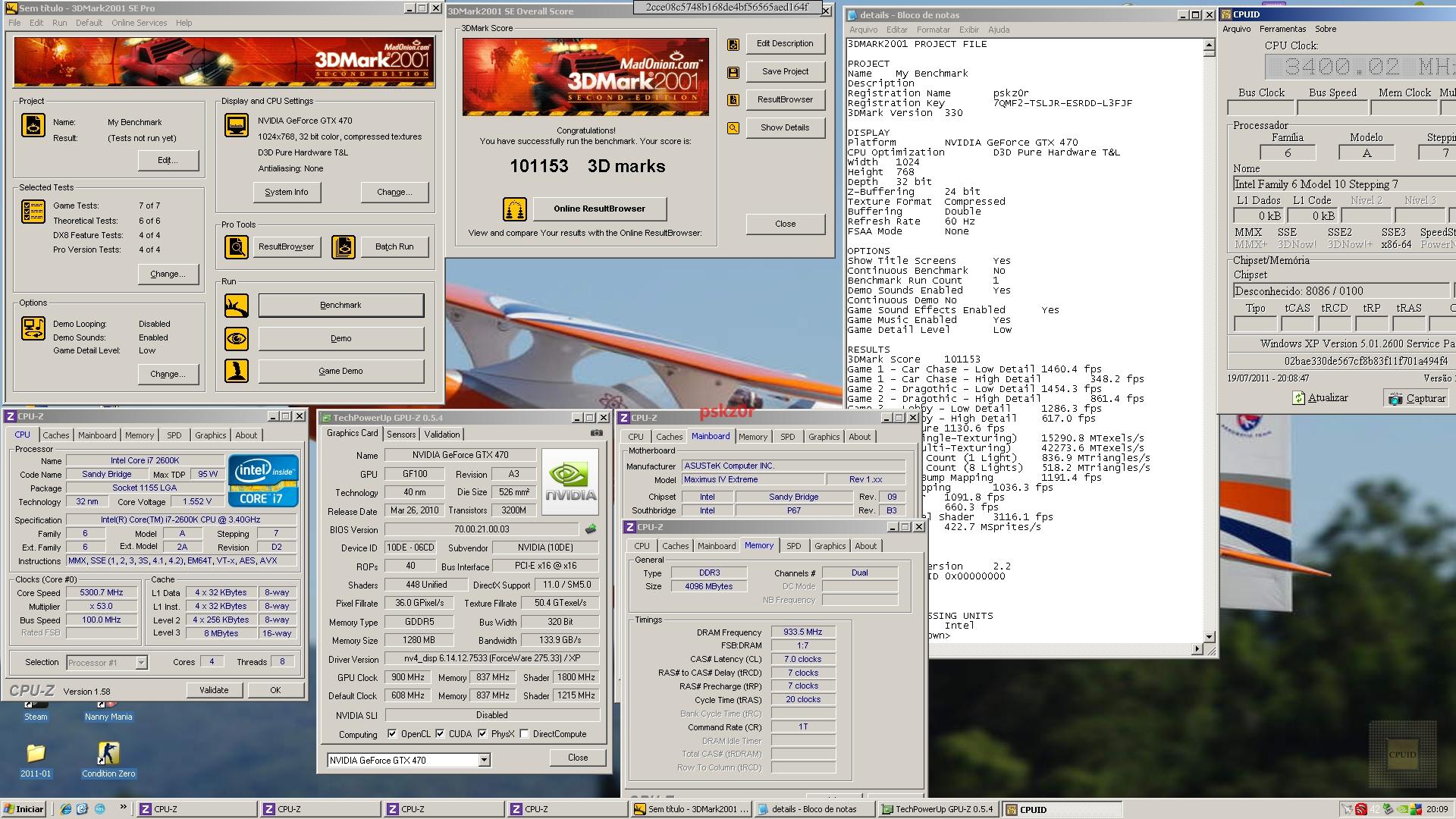Click the Batch Run button
Image resolution: width=1456 pixels, height=819 pixels.
coord(394,247)
